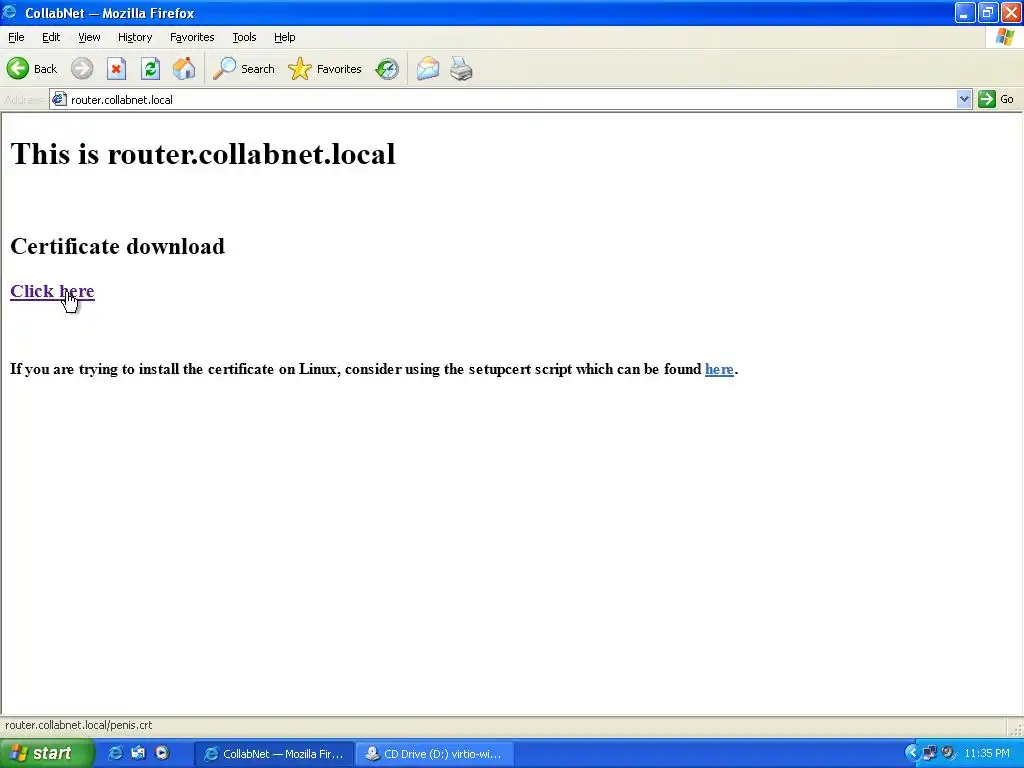
Task: Open the History menu
Action: [135, 37]
